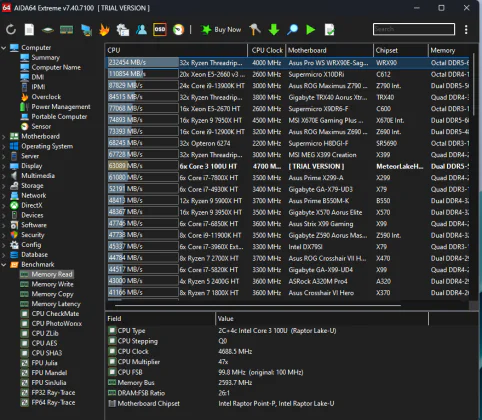The height and width of the screenshot is (420, 482).
Task: Open the Results document with checkmark icon
Action: coord(330,30)
